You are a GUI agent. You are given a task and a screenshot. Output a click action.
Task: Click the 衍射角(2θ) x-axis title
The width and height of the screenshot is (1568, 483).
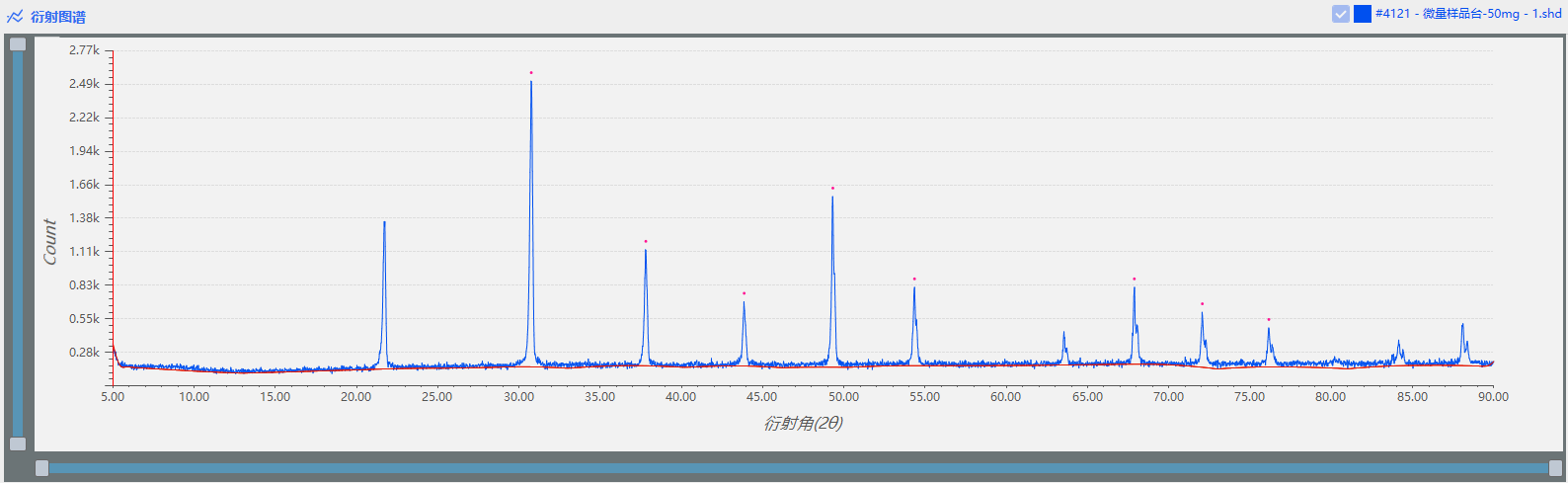803,423
